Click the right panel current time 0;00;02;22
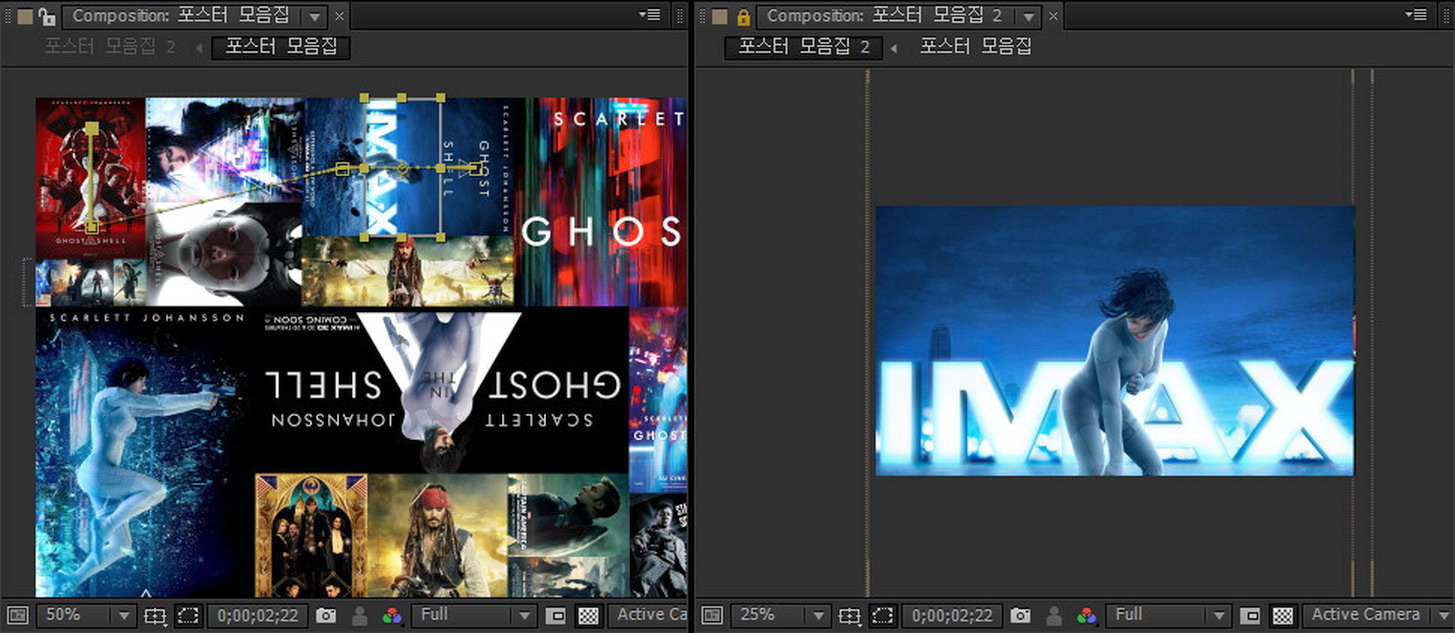Screen dimensions: 1455x633 pos(951,616)
